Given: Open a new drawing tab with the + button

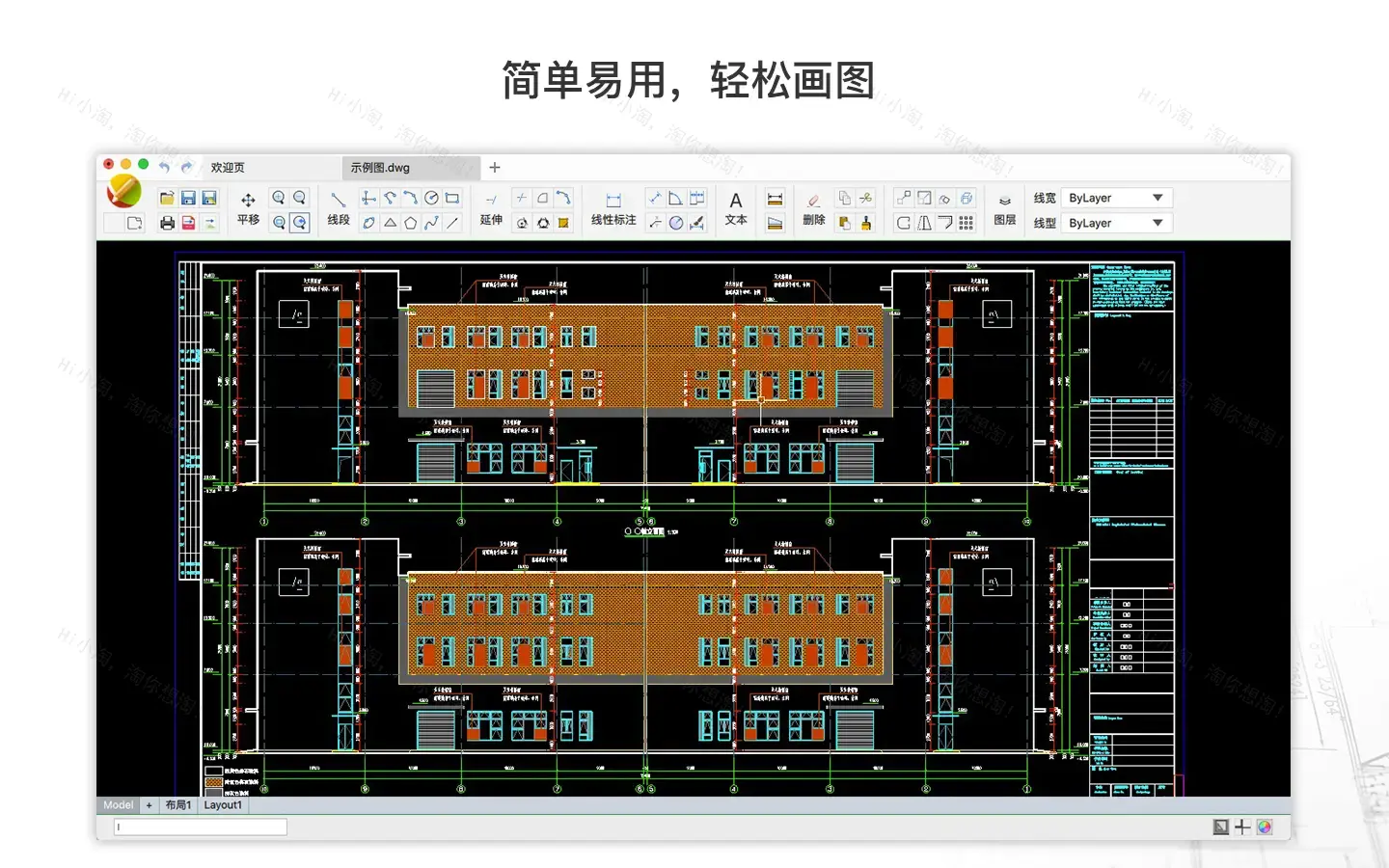Looking at the screenshot, I should 494,167.
